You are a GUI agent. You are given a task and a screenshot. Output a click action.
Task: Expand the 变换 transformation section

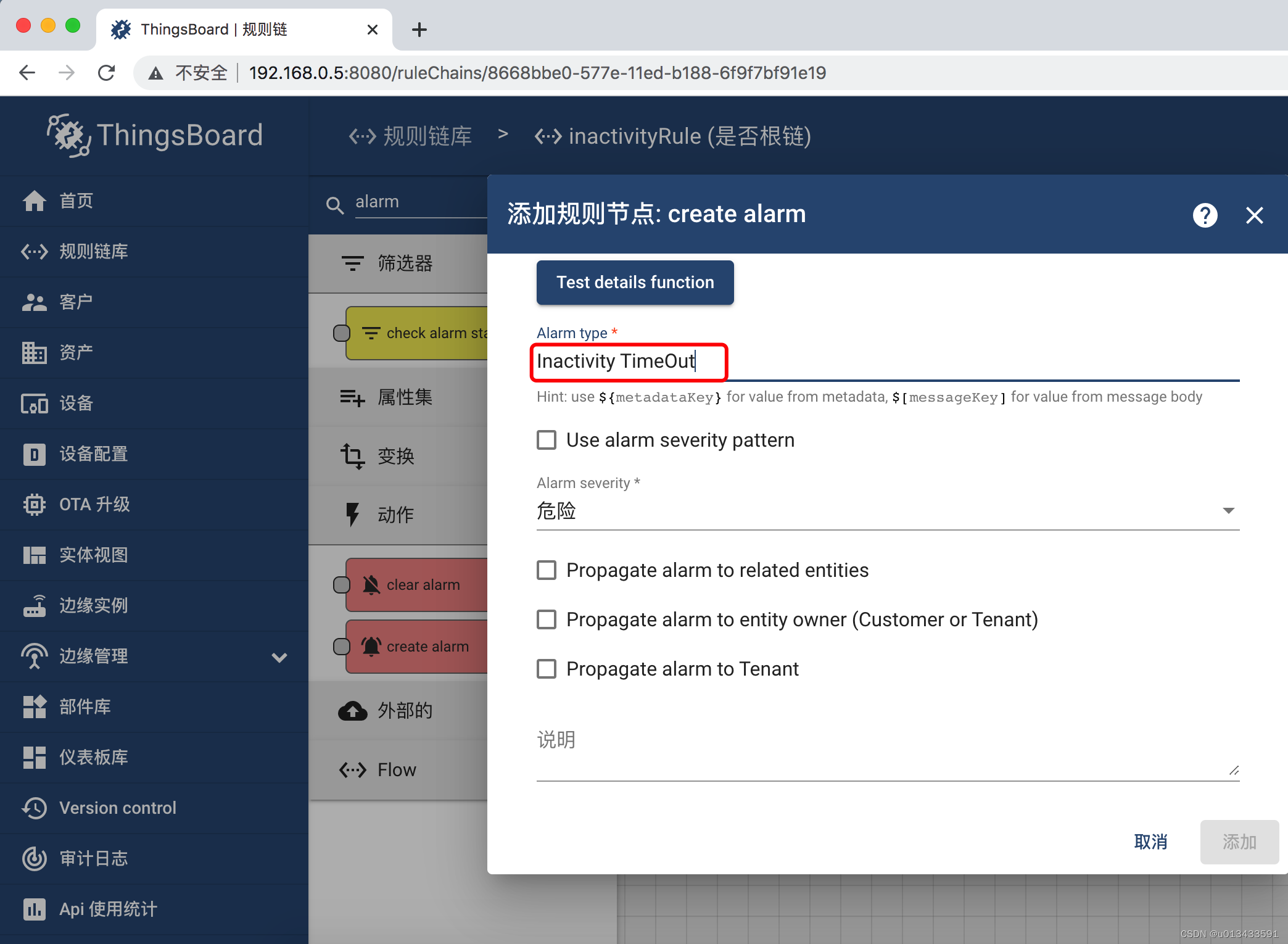tap(398, 457)
